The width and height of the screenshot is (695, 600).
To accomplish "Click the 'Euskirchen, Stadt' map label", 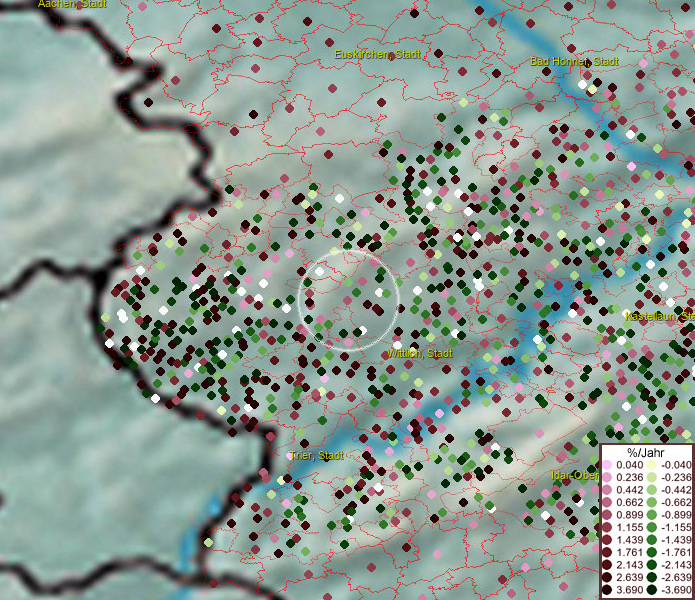I will click(377, 55).
